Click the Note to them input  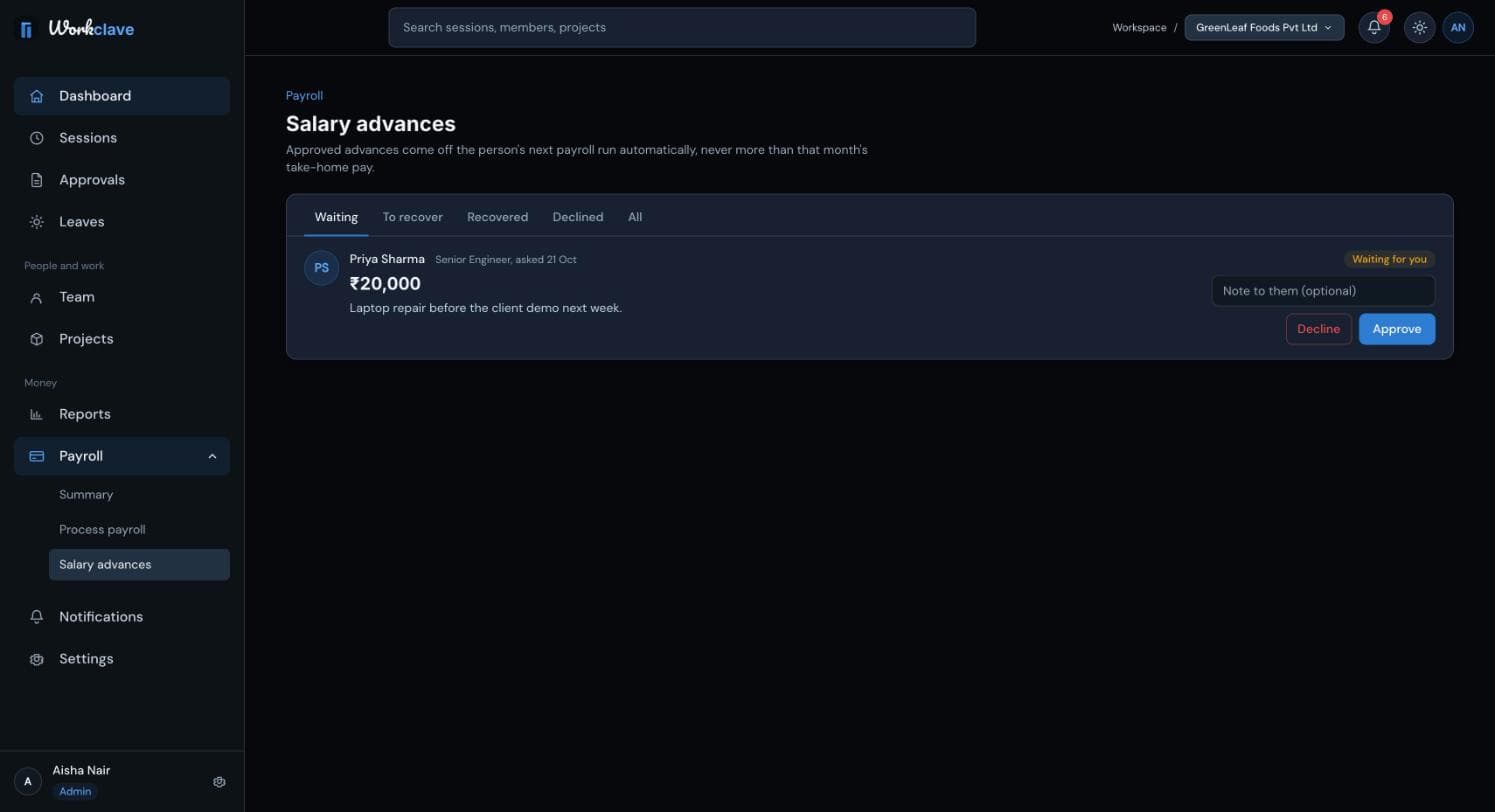tap(1323, 291)
